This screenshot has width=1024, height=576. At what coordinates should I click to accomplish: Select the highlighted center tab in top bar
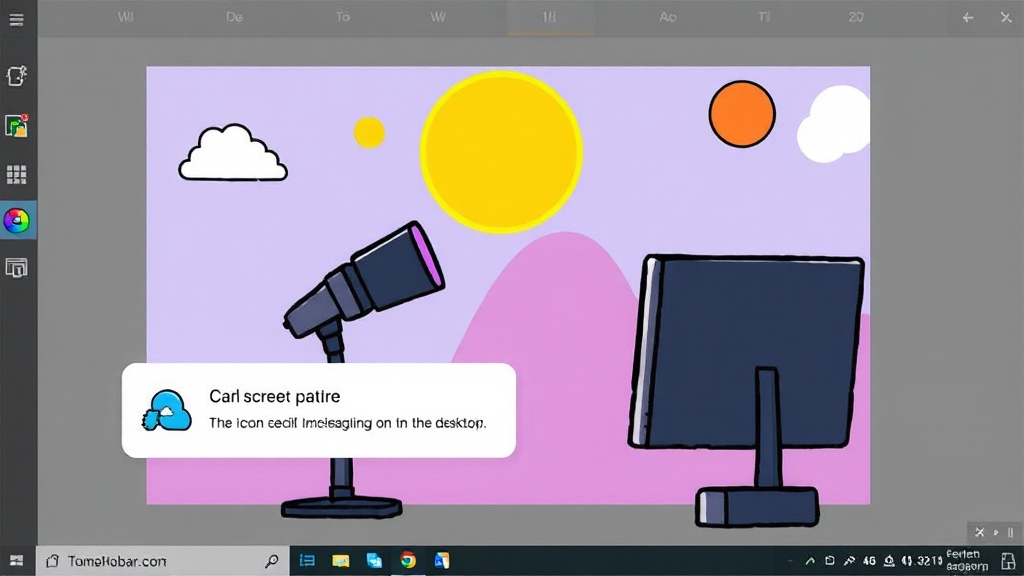[549, 18]
